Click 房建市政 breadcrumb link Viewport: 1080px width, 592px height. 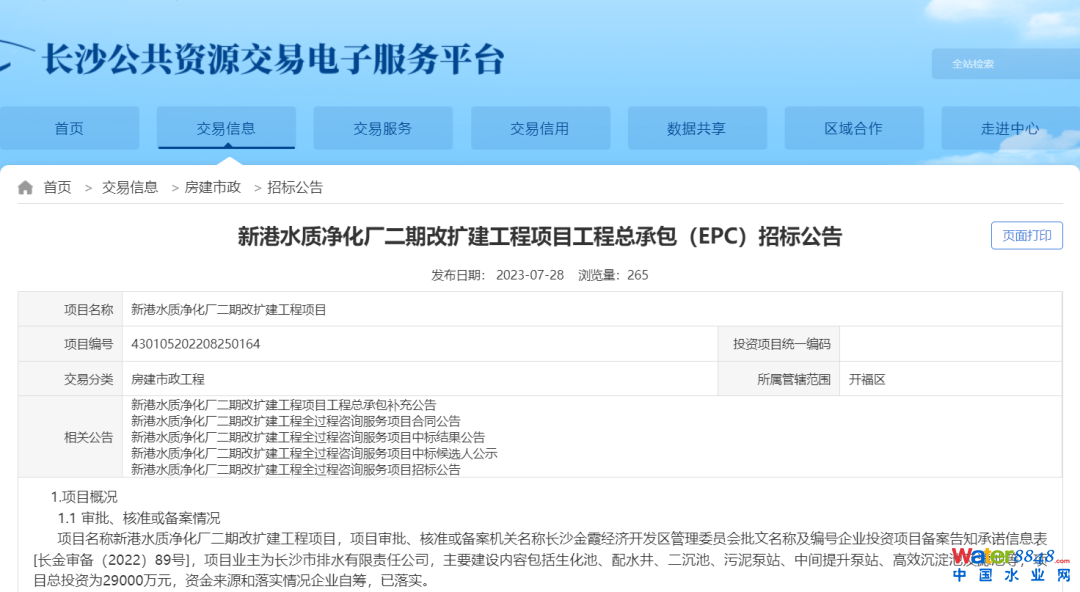[x=212, y=188]
